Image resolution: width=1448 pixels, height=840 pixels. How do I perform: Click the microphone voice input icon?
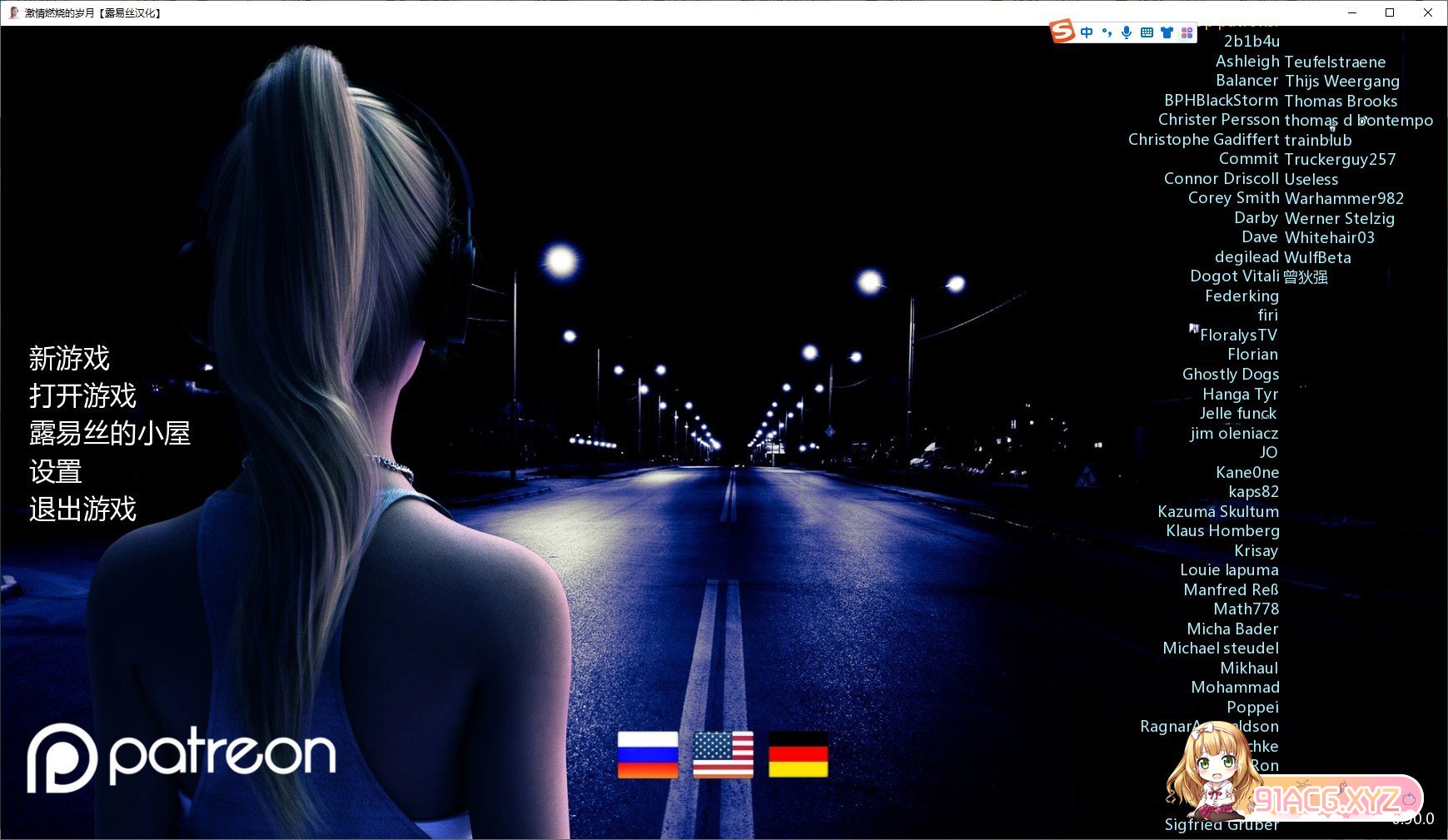(1127, 32)
